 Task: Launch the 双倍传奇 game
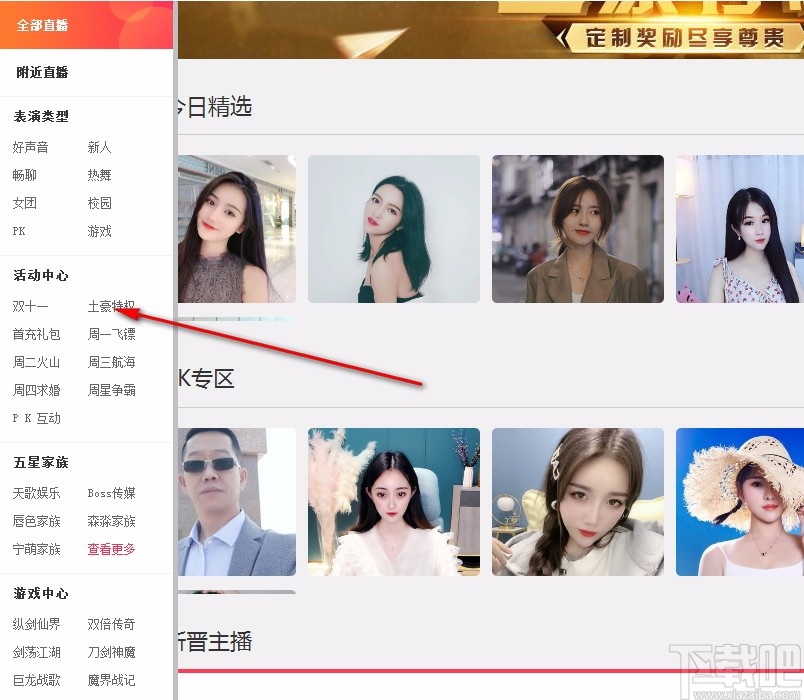click(111, 624)
